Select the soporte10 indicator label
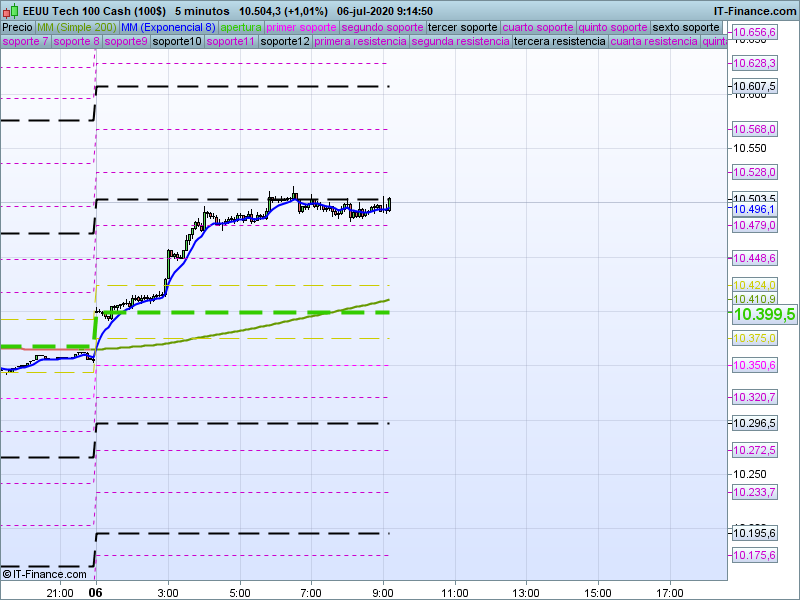Viewport: 800px width, 600px height. pos(176,42)
